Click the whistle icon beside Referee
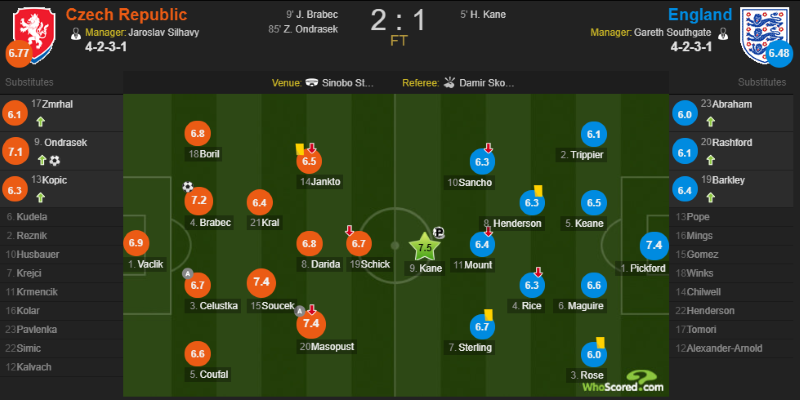Viewport: 800px width, 400px height. [449, 83]
